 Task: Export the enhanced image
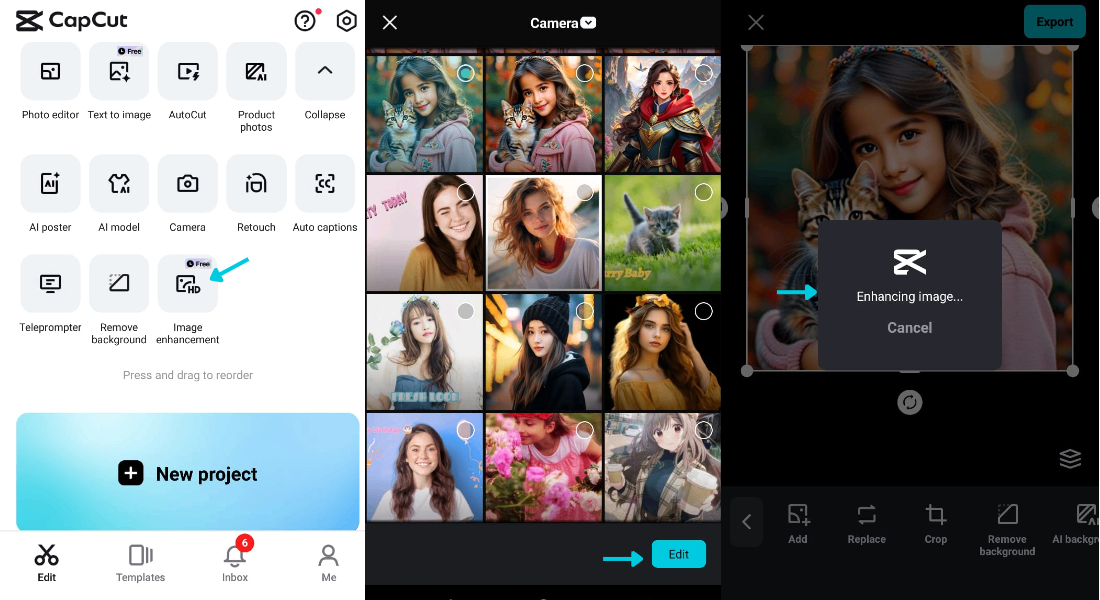(1054, 22)
